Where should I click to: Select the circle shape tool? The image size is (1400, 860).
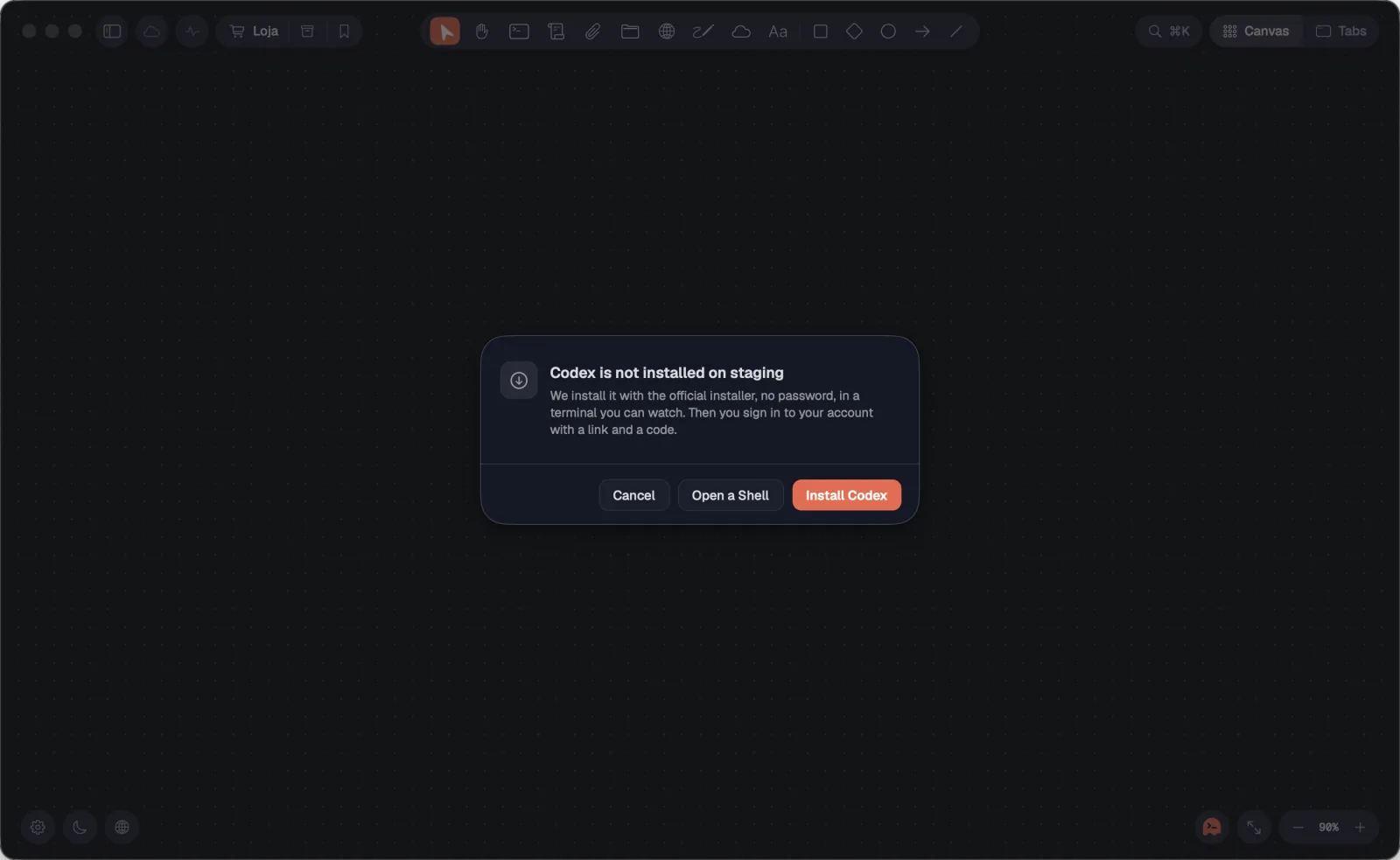pyautogui.click(x=888, y=31)
